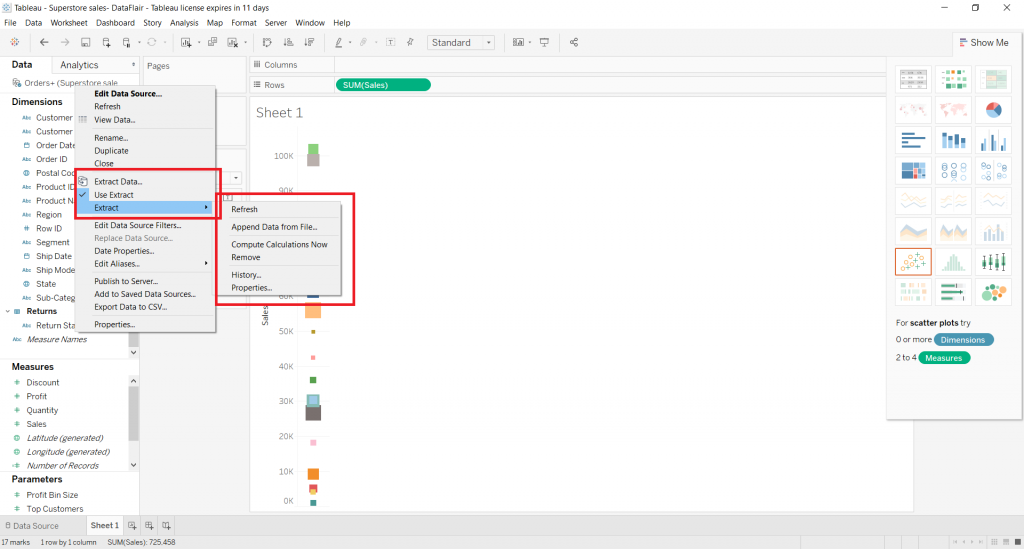
Task: Switch to the Data Source tab
Action: click(x=32, y=525)
